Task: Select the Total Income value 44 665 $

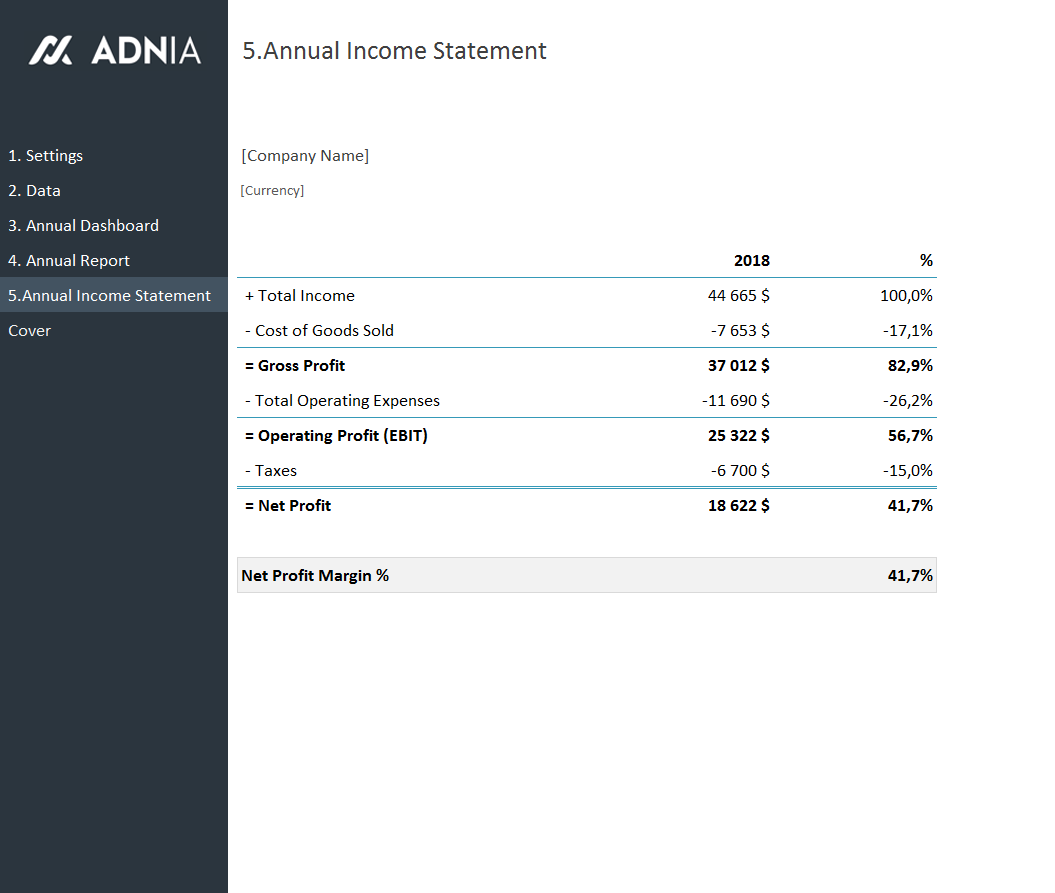Action: click(x=738, y=296)
